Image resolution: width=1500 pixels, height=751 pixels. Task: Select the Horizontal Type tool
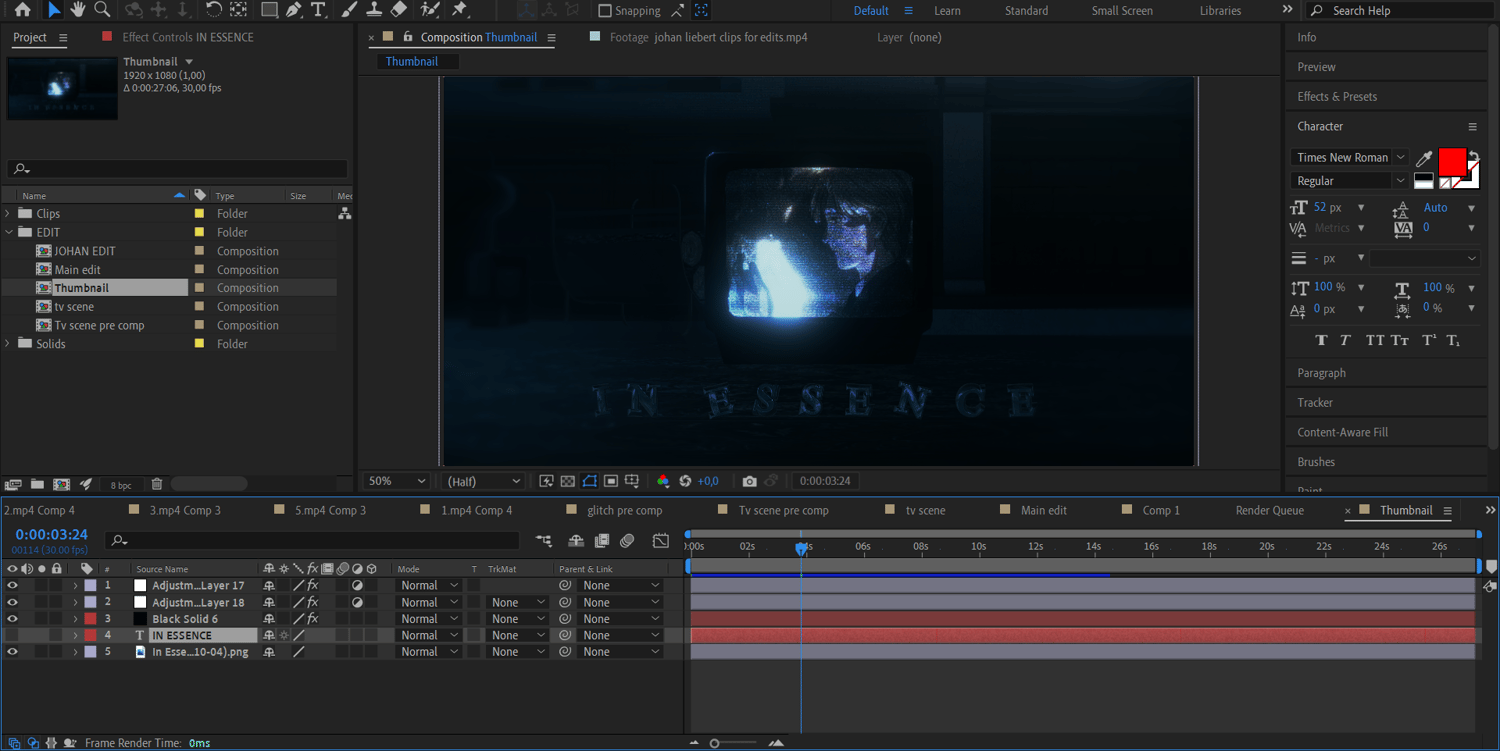pyautogui.click(x=318, y=10)
